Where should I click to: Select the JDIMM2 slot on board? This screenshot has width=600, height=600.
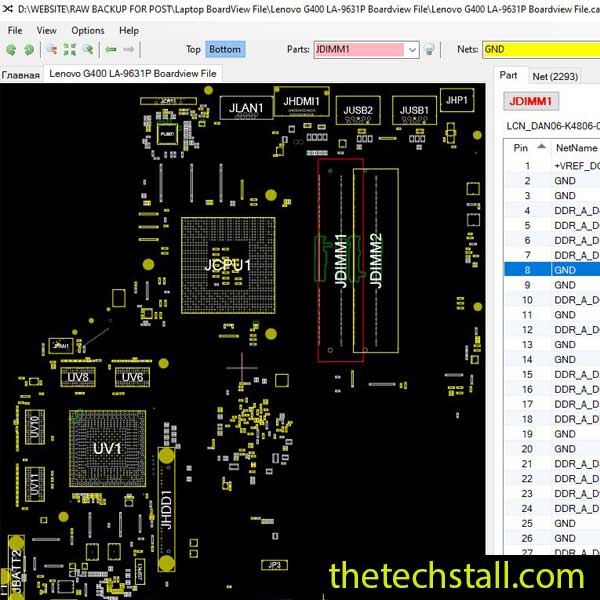(x=376, y=260)
